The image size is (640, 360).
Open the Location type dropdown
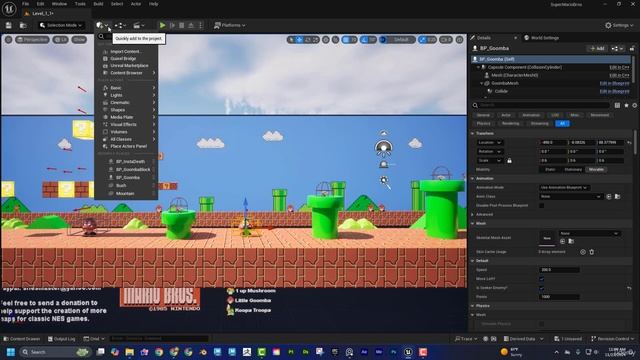point(490,142)
